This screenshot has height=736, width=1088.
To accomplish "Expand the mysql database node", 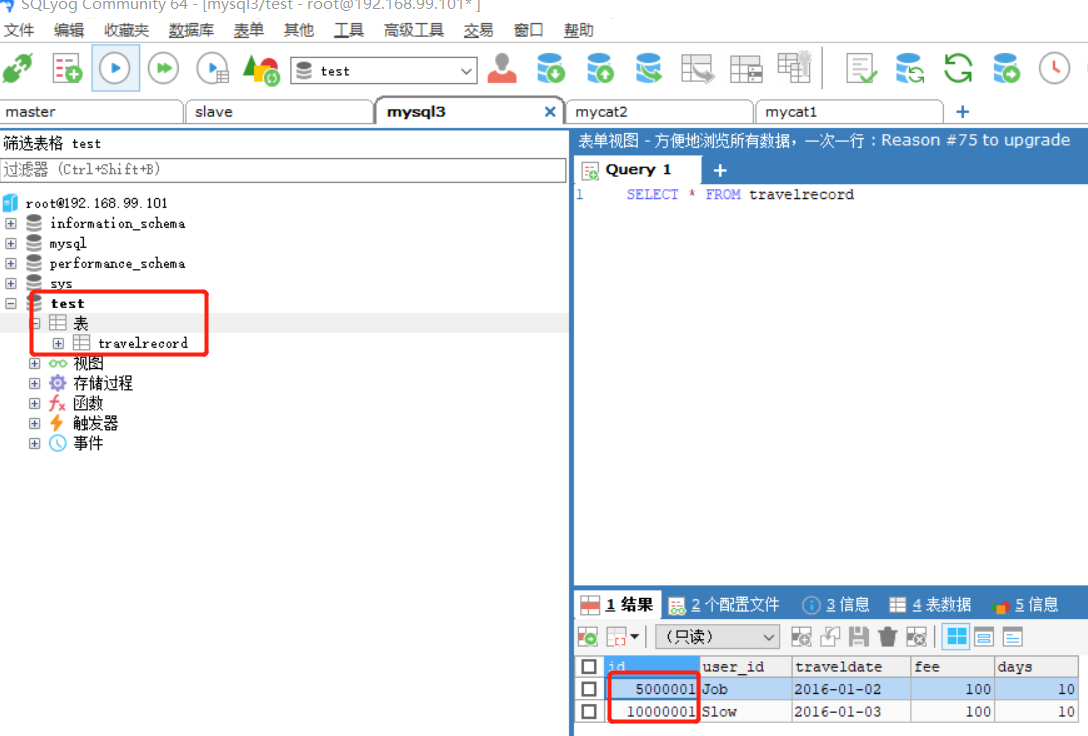I will [x=10, y=243].
